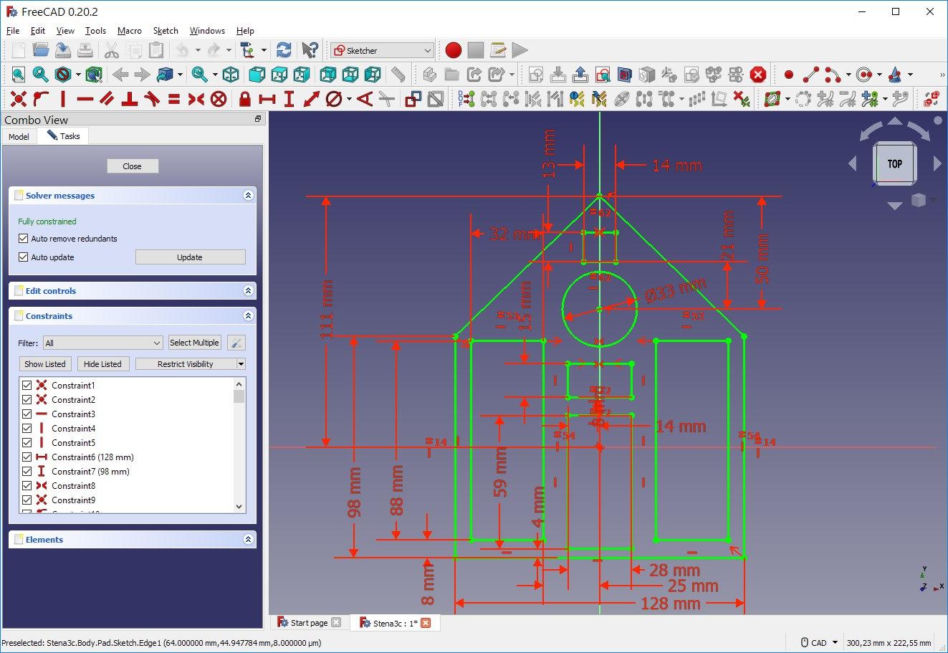
Task: Select the angle constraint tool
Action: [365, 99]
